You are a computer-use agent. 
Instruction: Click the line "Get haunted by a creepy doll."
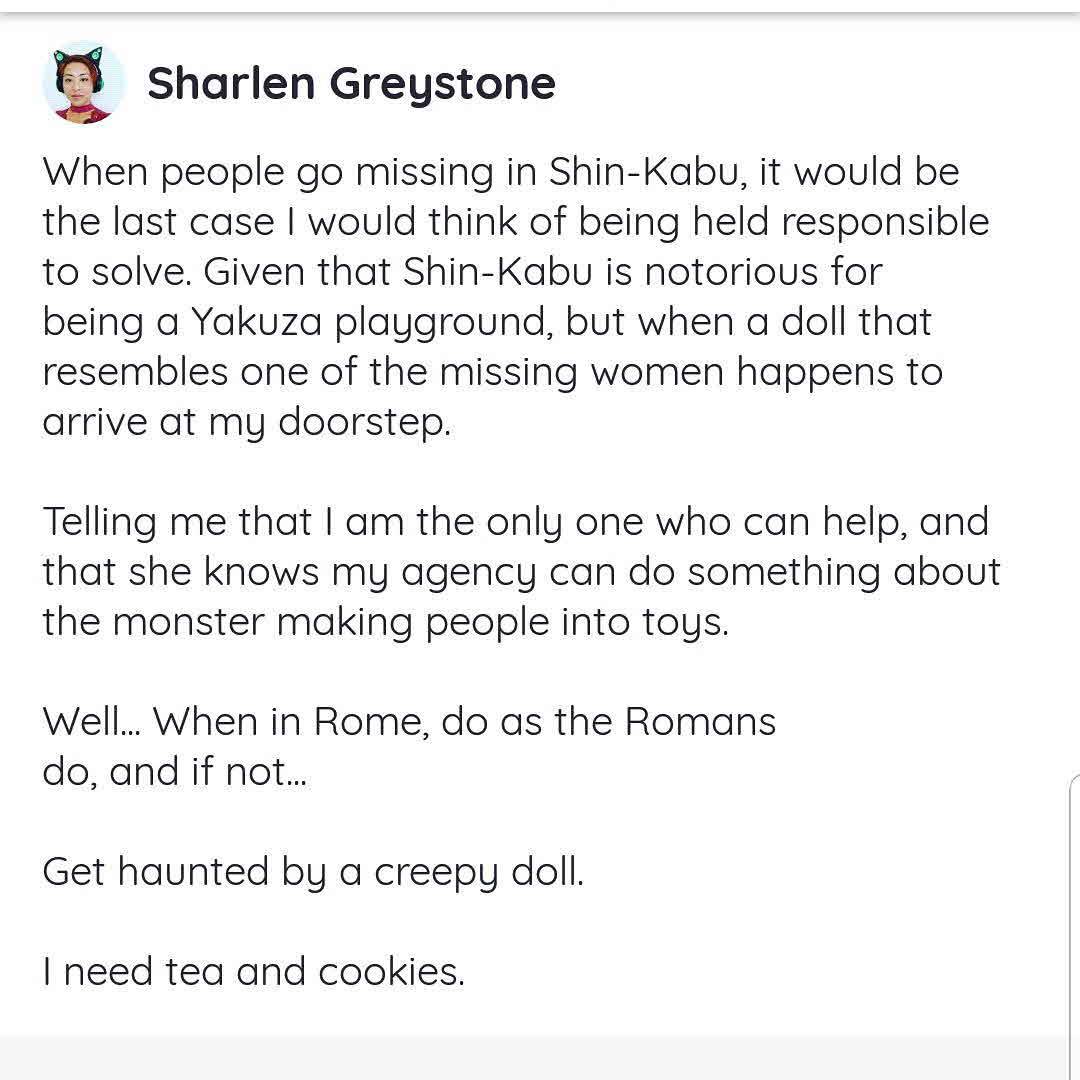coord(313,871)
